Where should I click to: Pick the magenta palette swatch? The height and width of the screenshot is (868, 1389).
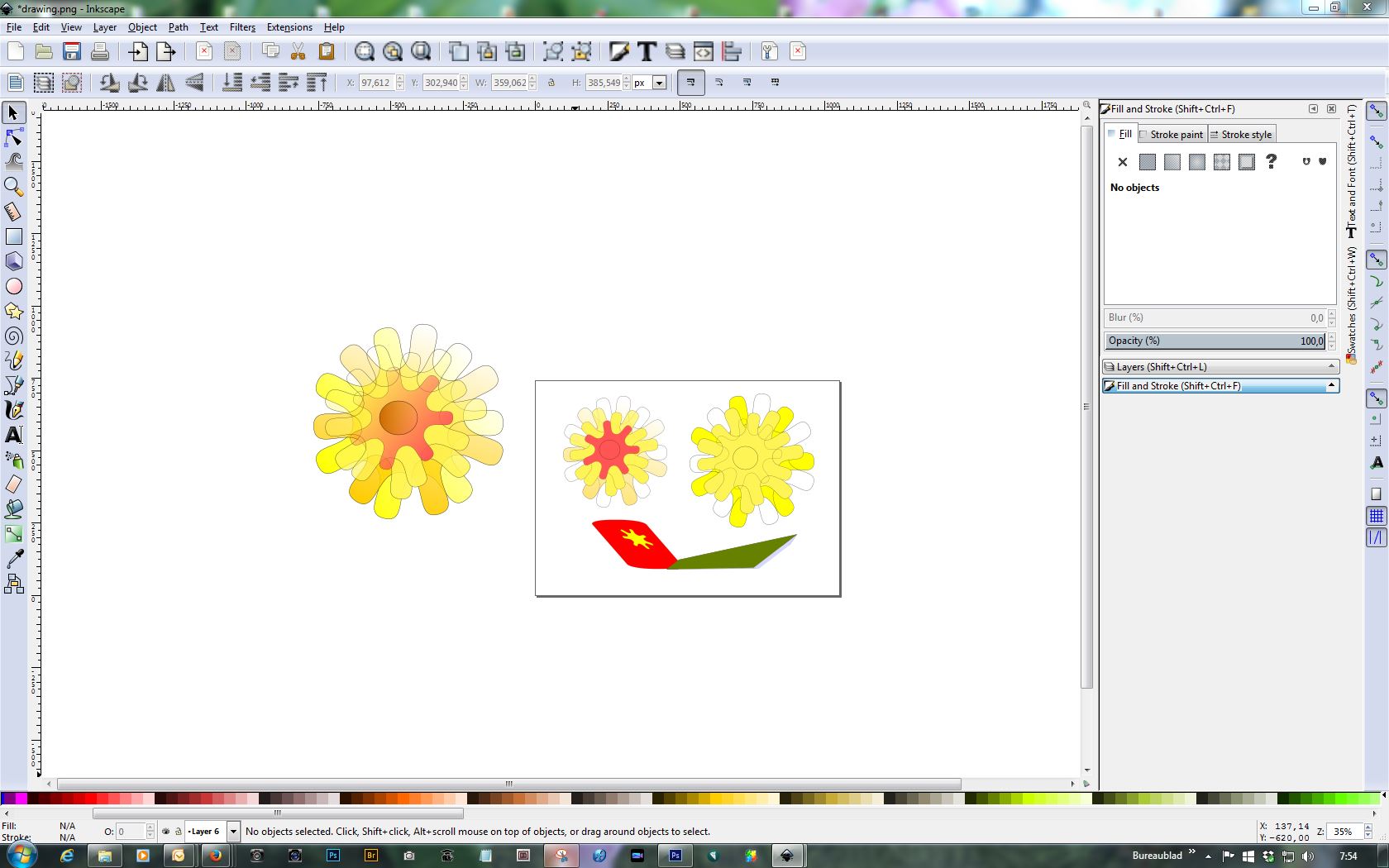21,799
